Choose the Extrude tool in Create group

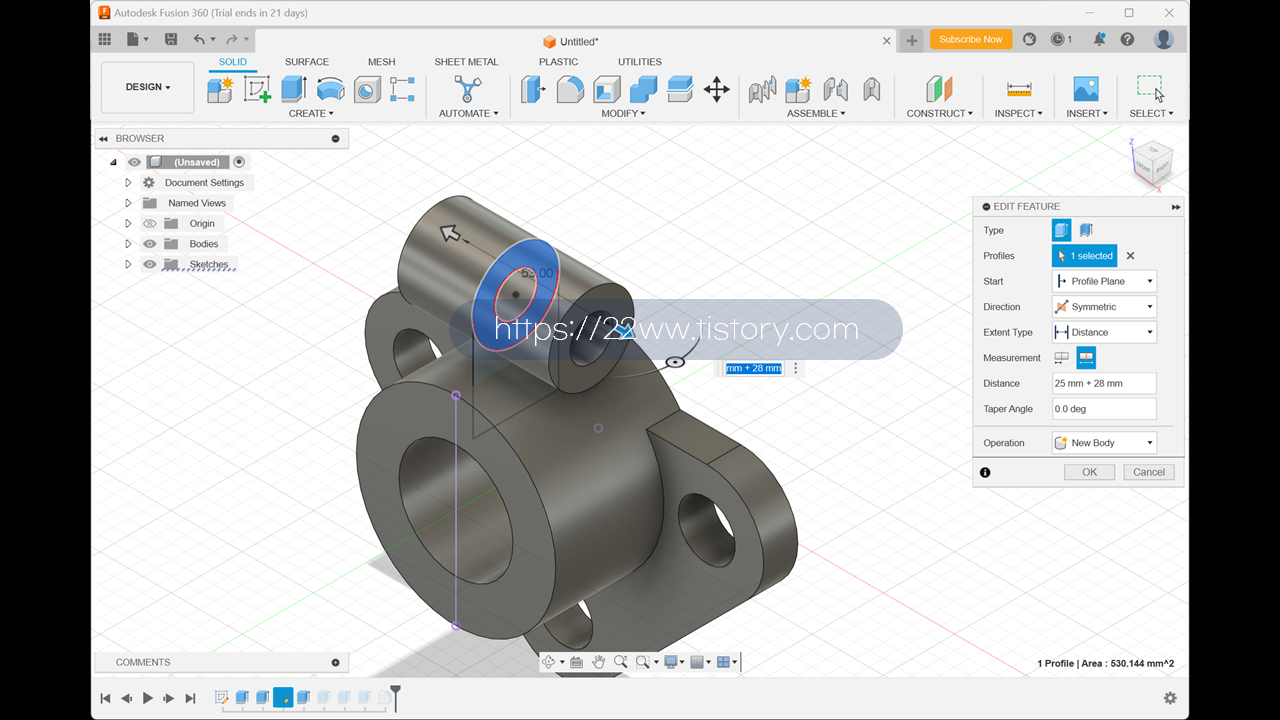pos(293,89)
